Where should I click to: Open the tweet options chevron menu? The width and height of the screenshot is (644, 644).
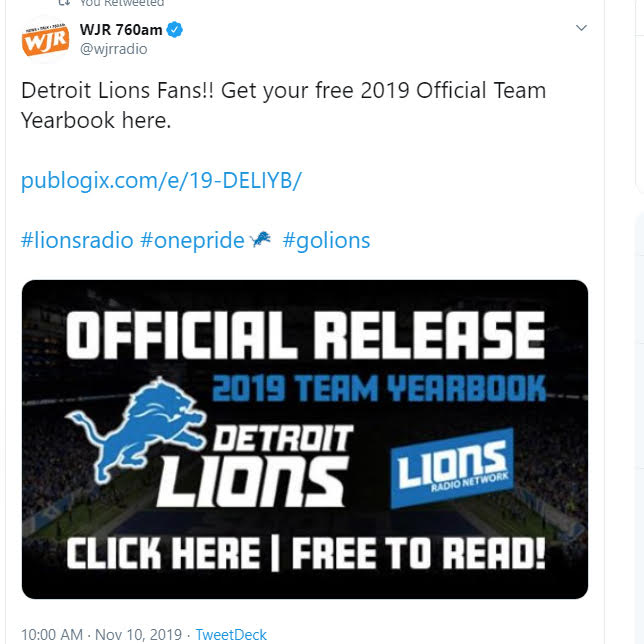tap(581, 28)
